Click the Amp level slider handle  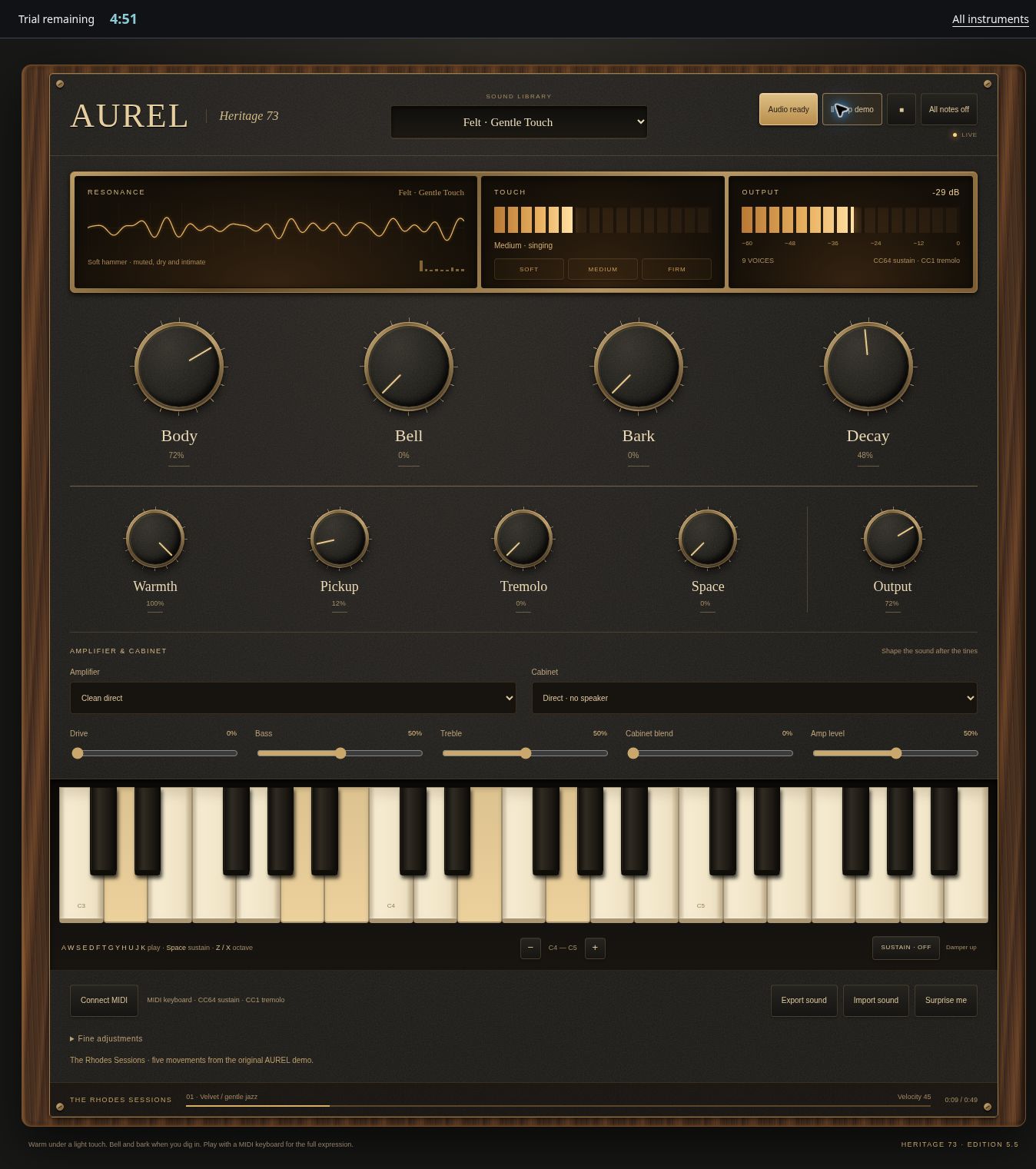pos(895,753)
